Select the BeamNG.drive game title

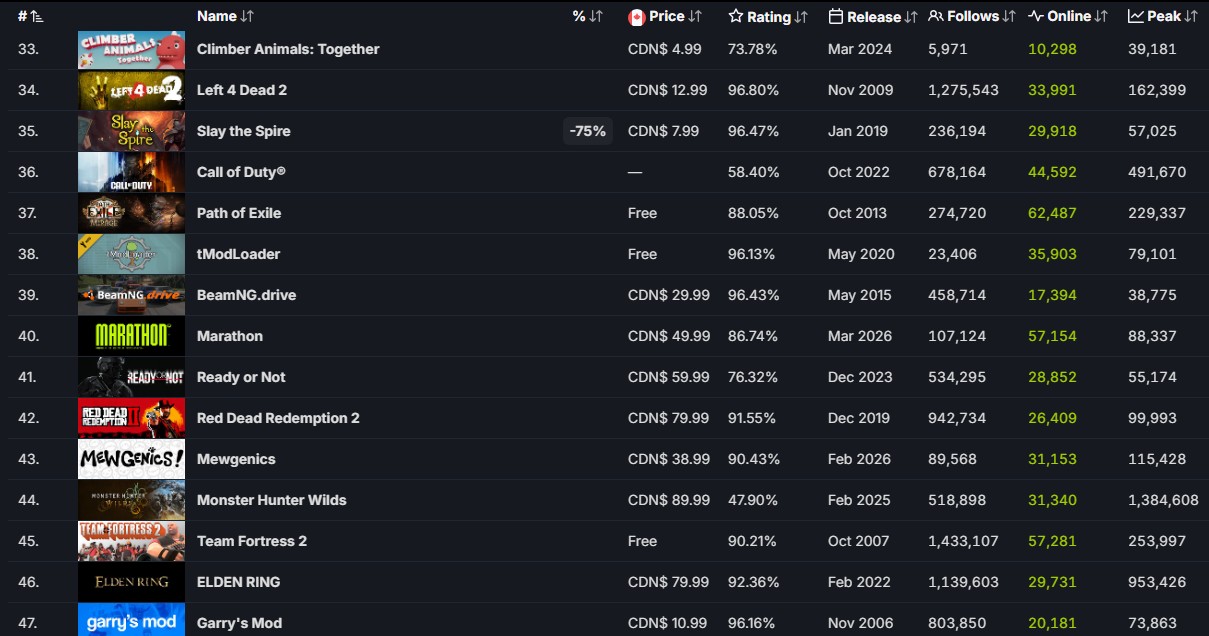[246, 295]
